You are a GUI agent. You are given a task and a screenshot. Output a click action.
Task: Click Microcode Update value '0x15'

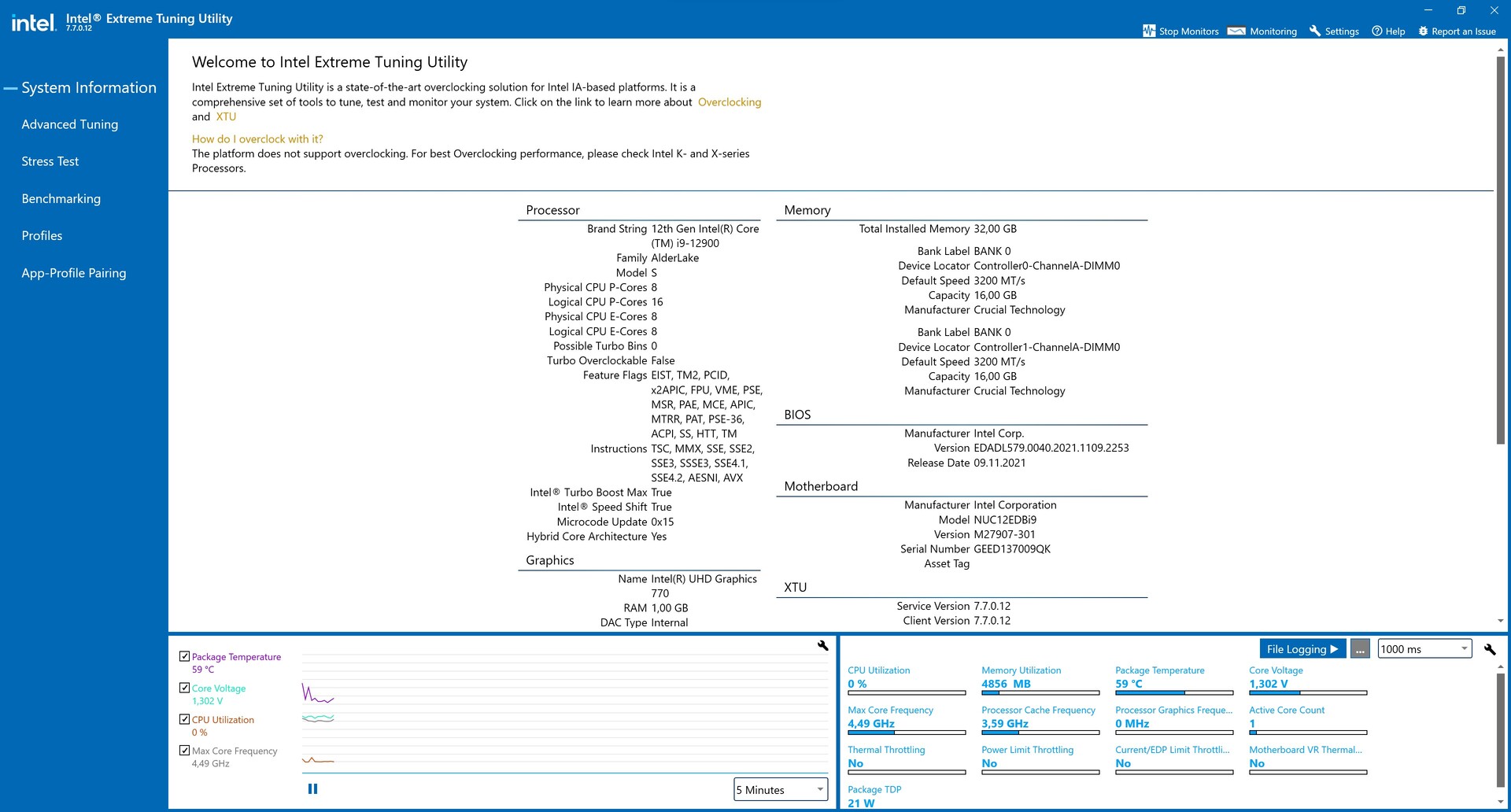coord(662,522)
